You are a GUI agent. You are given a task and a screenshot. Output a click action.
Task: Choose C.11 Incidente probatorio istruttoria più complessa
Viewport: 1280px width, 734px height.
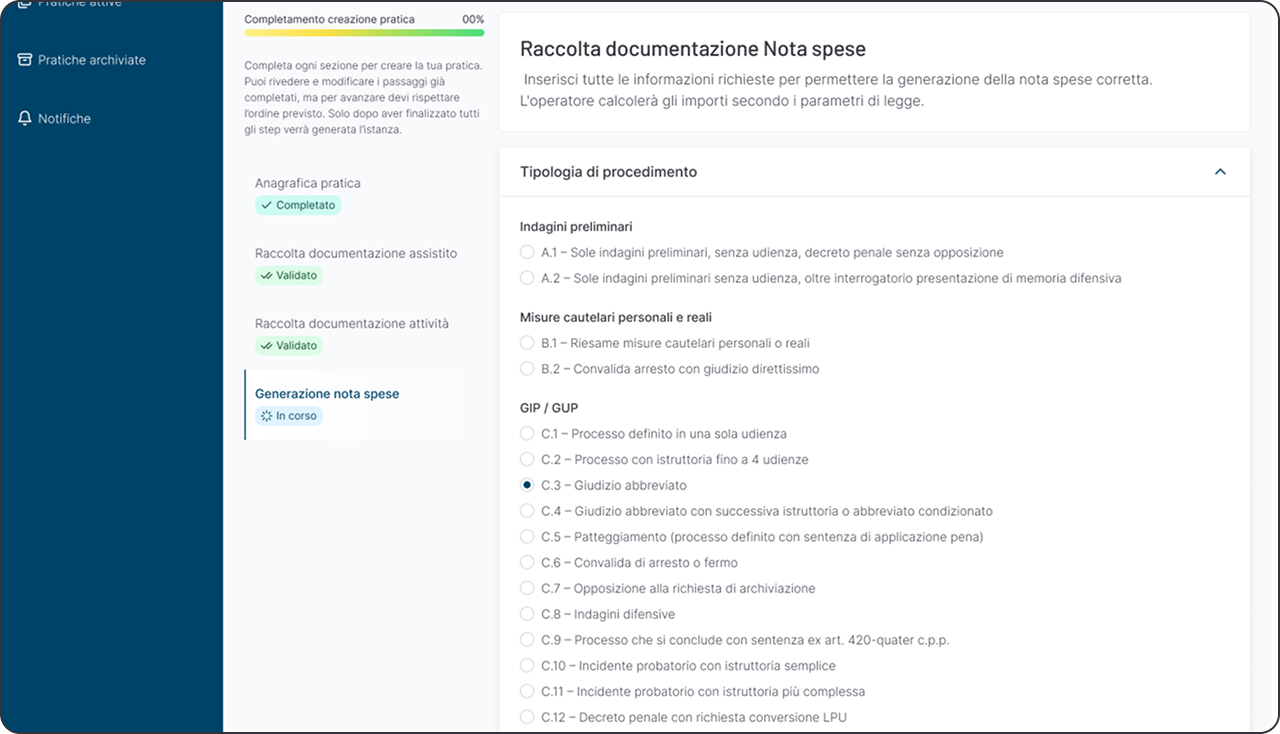coord(527,691)
